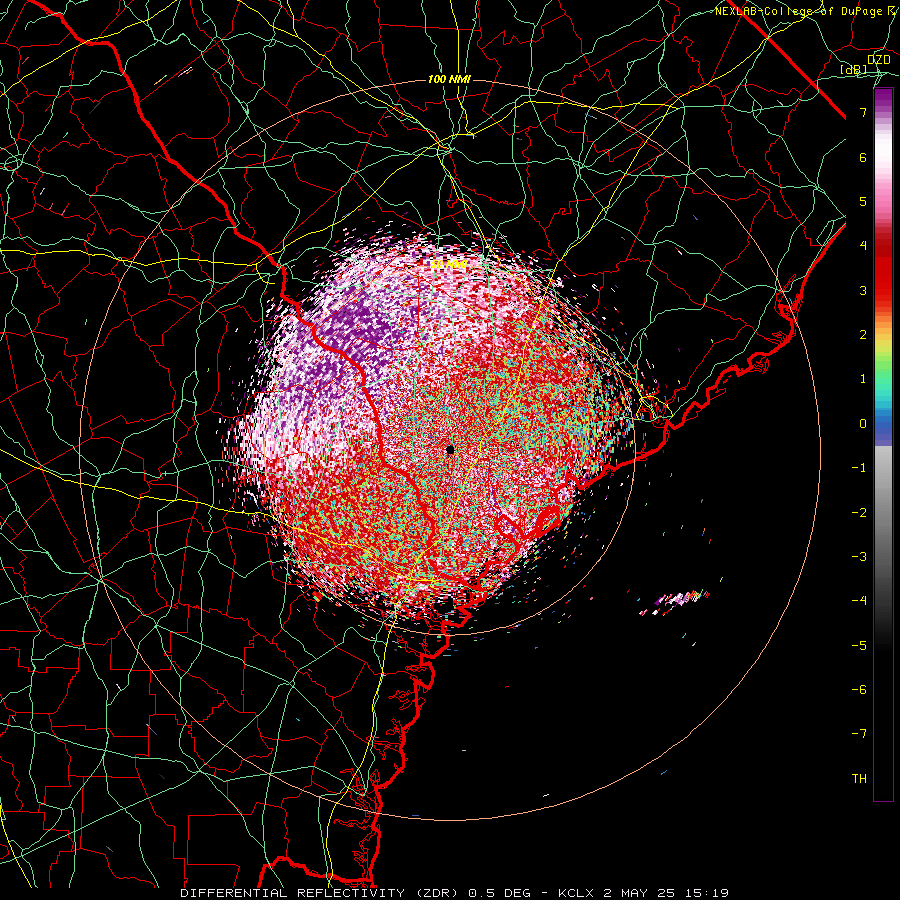
Task: Click the "-7" scale value
Action: pos(859,734)
